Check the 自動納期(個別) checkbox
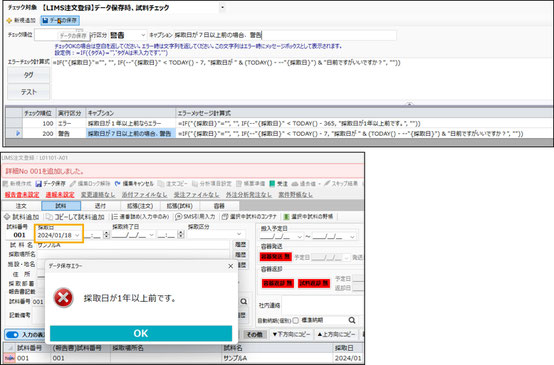Screen dimensions: 554x365 pyautogui.click(x=296, y=320)
